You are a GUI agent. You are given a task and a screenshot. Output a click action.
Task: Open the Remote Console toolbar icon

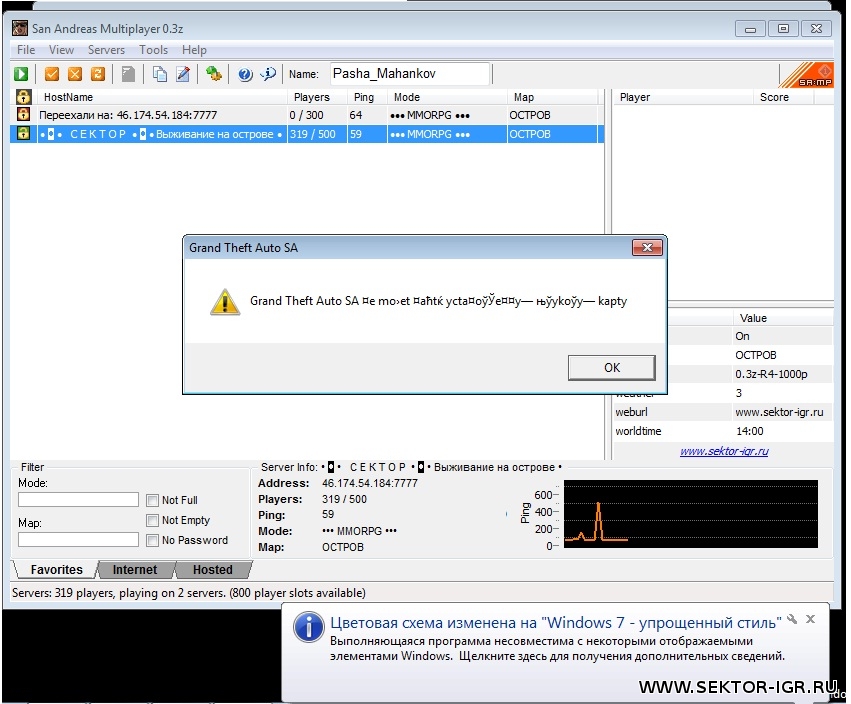214,74
